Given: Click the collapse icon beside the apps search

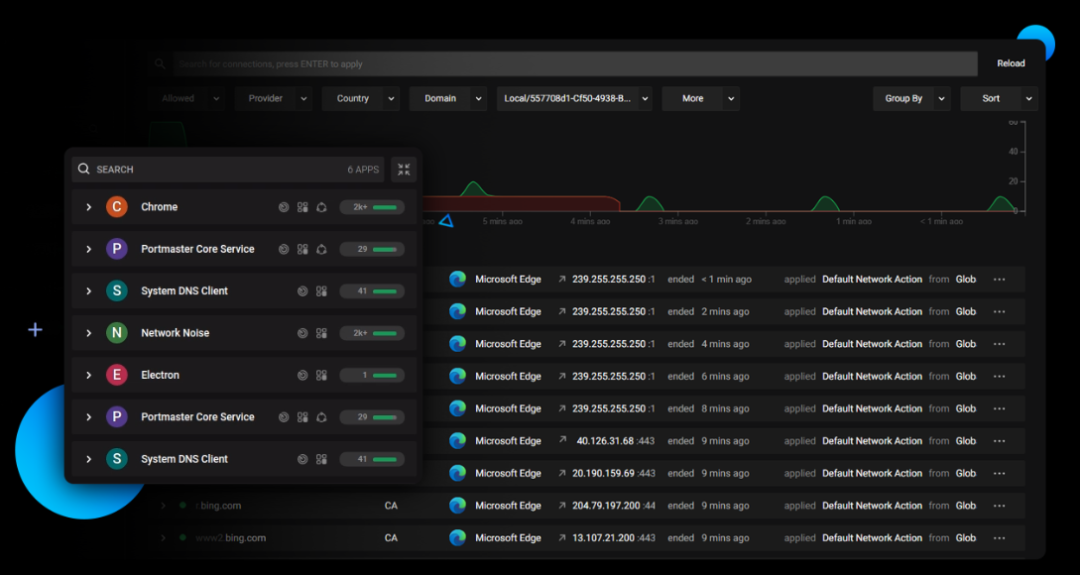Looking at the screenshot, I should pos(404,169).
